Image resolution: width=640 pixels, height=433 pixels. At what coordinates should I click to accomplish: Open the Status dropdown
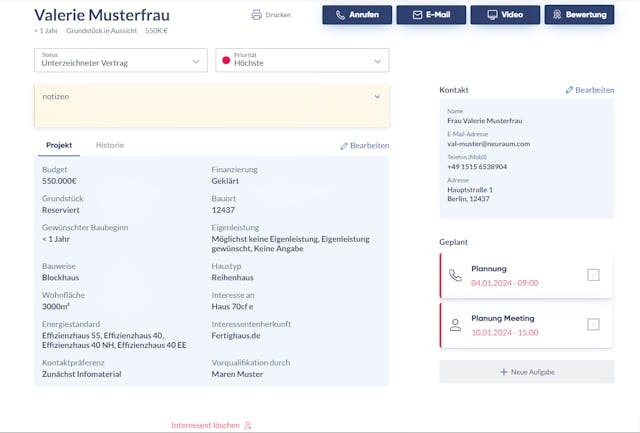coord(120,61)
